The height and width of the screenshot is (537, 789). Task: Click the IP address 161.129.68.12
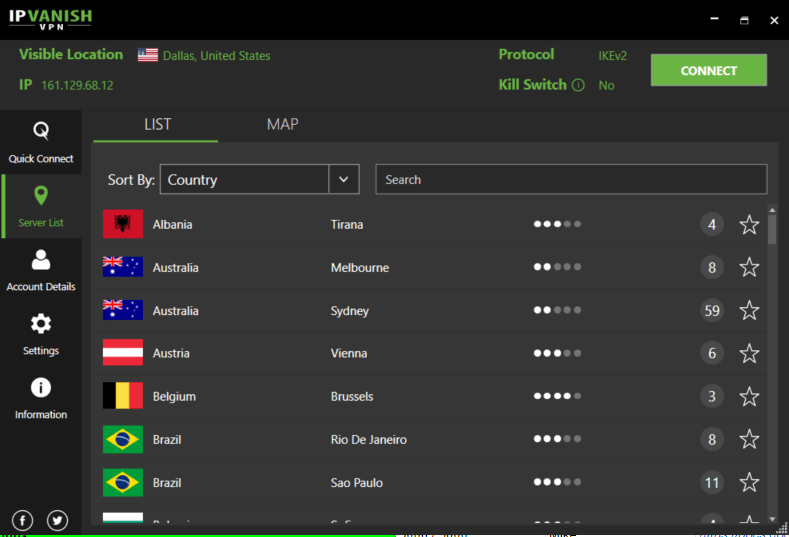pyautogui.click(x=77, y=86)
